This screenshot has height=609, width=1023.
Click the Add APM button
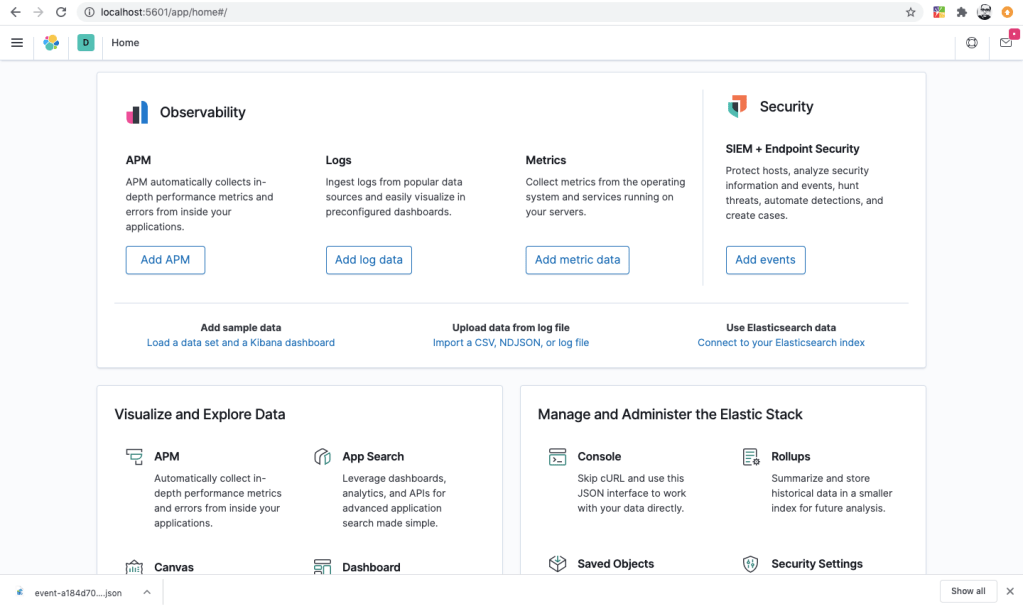pos(165,260)
